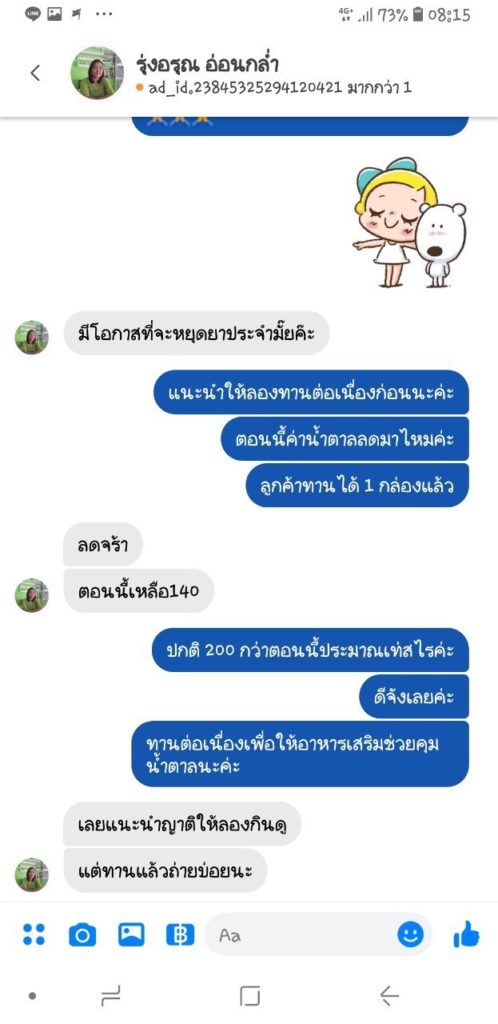The width and height of the screenshot is (498, 1024).
Task: Tap the girl and bear sticker
Action: click(411, 222)
